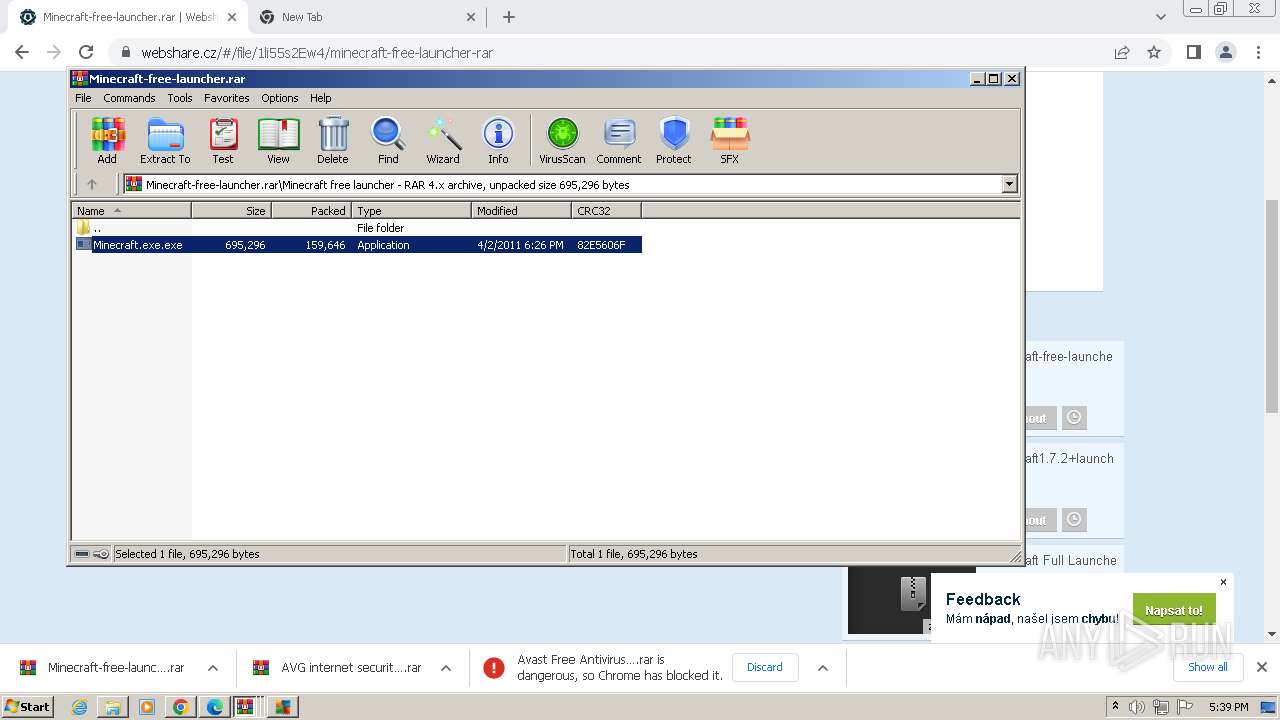The image size is (1280, 720).
Task: Run the Test archive tool
Action: click(223, 140)
